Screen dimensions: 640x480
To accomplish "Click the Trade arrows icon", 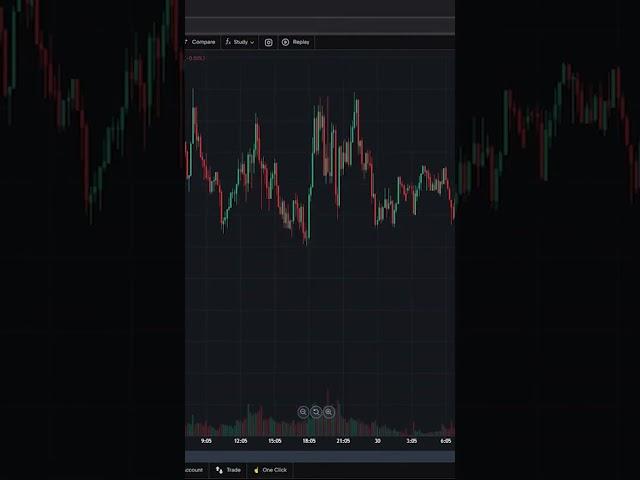I will coord(219,470).
